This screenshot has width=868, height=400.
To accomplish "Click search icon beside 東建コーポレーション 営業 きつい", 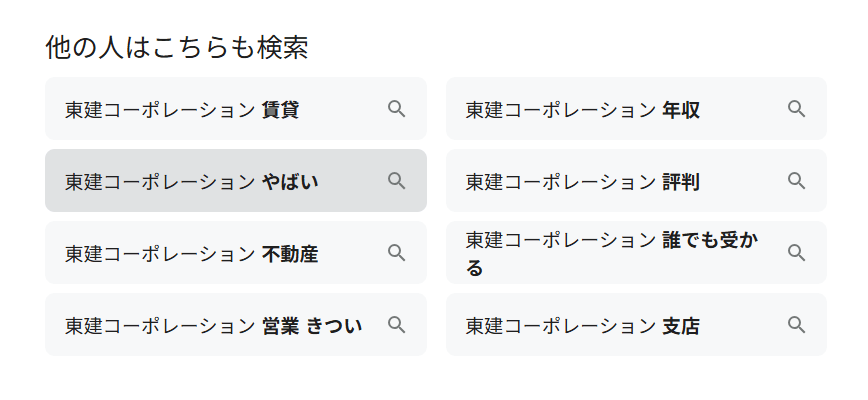I will point(396,325).
